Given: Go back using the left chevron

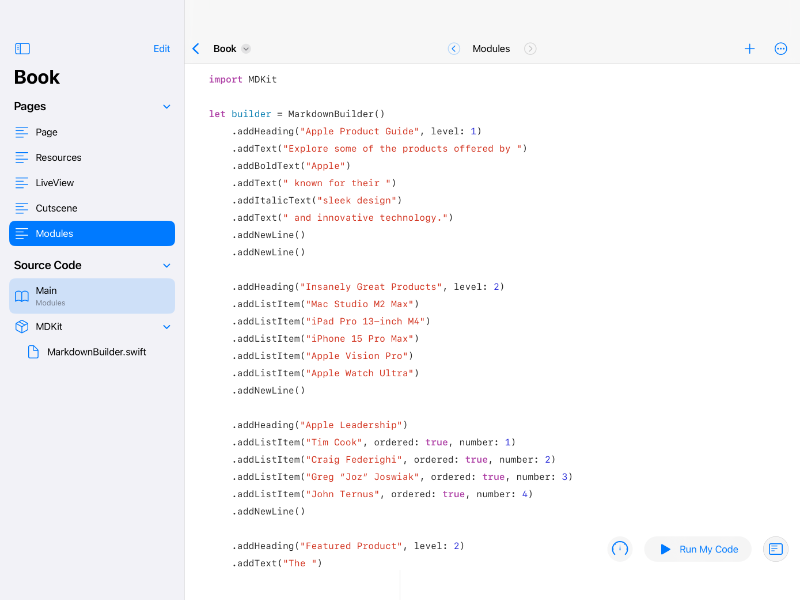Looking at the screenshot, I should tap(196, 48).
